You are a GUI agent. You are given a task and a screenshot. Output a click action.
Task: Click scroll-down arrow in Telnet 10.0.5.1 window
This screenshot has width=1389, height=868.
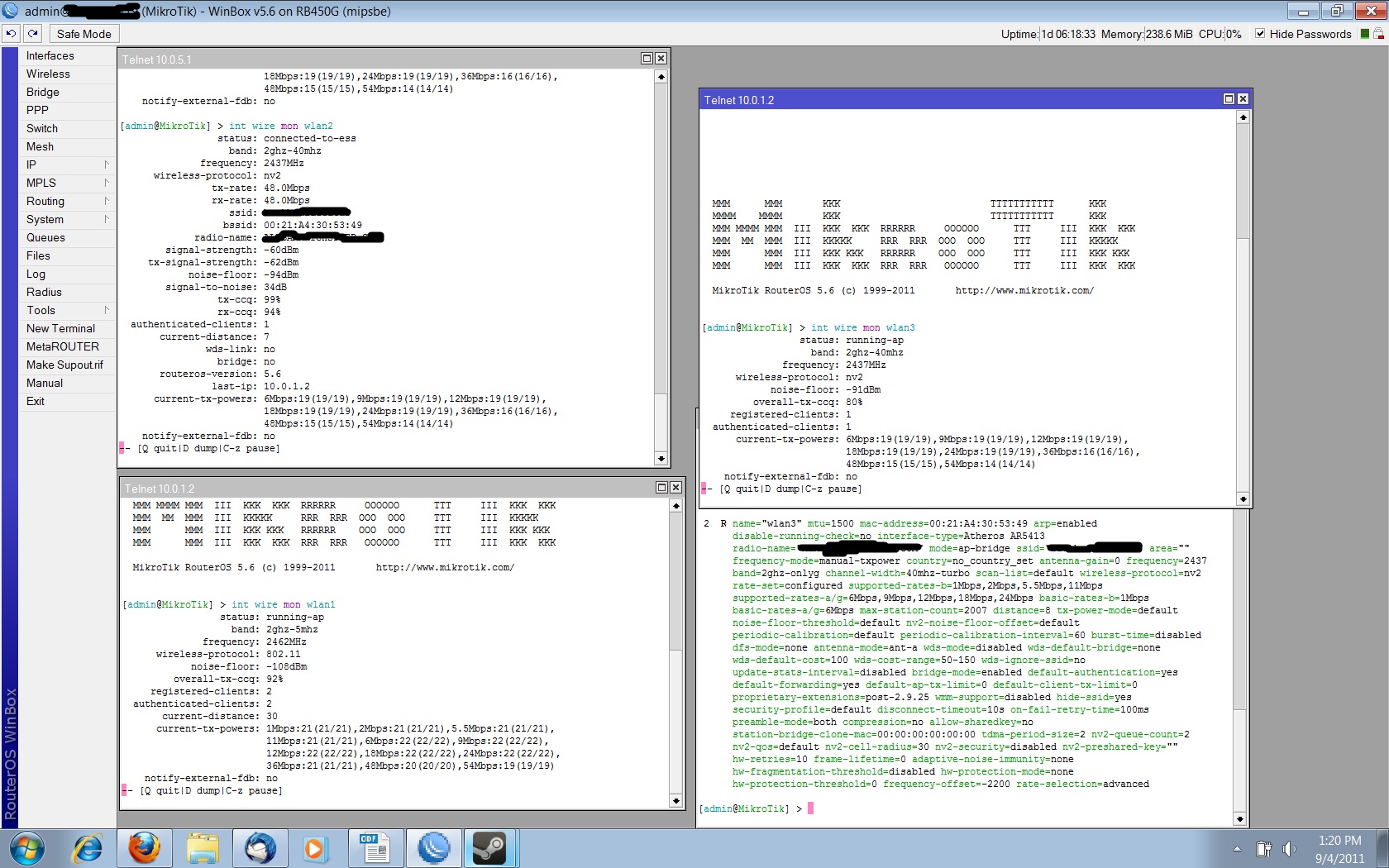tap(661, 458)
